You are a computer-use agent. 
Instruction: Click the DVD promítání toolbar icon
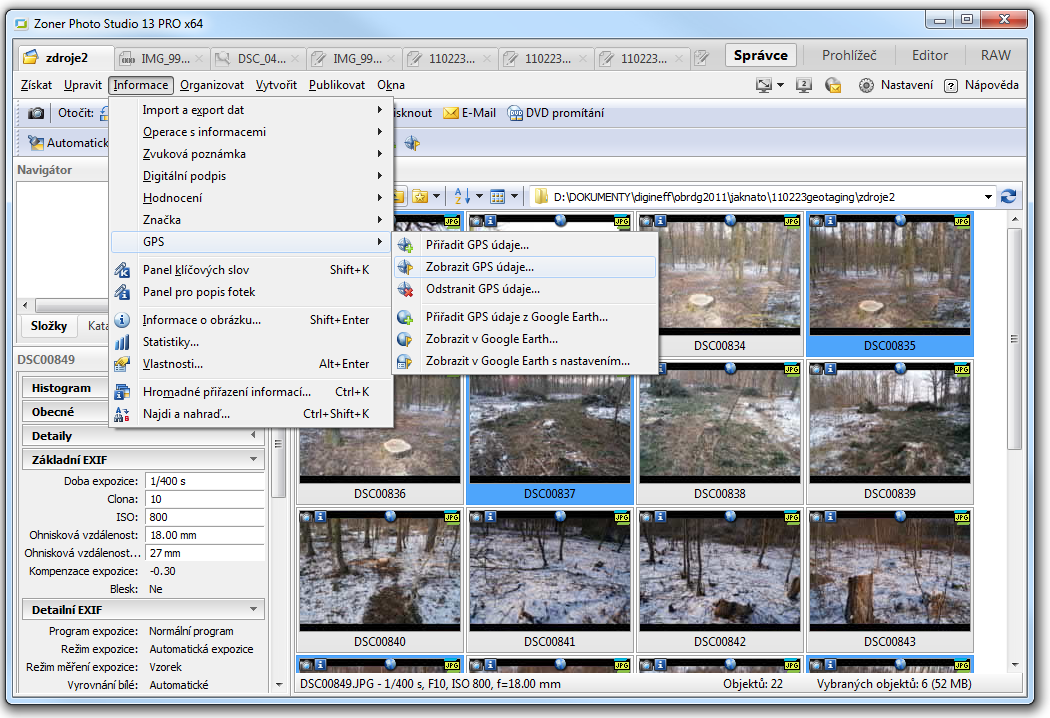(515, 113)
